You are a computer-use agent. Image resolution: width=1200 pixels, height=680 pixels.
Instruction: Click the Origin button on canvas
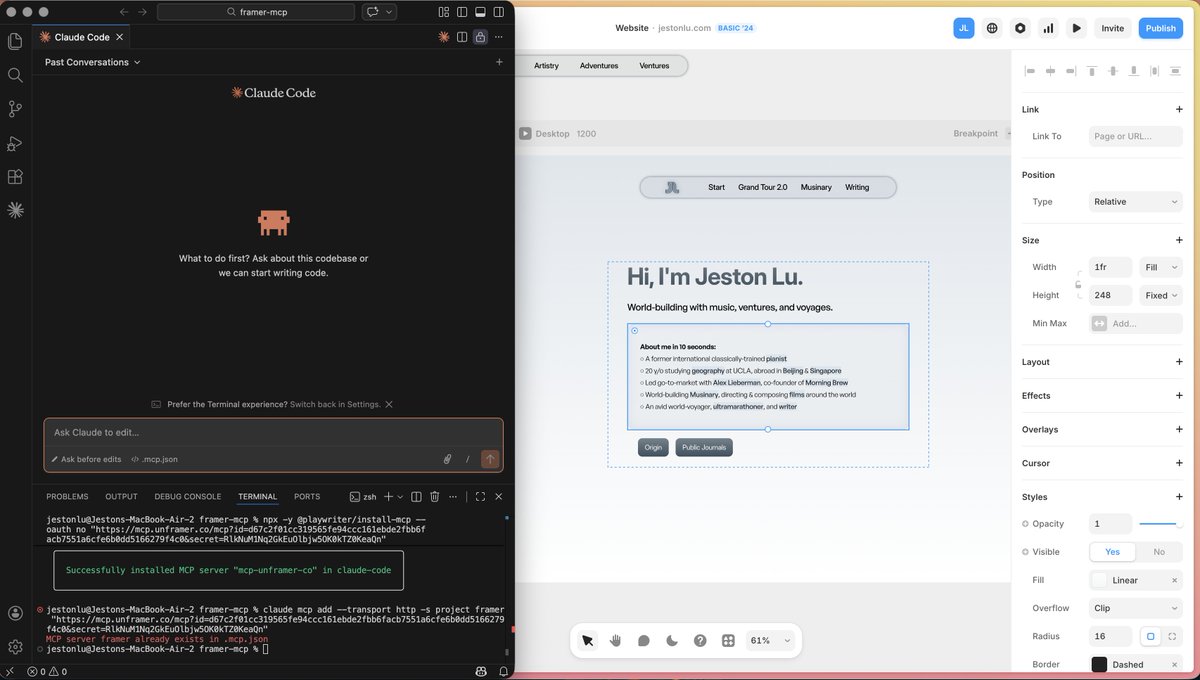pos(653,447)
